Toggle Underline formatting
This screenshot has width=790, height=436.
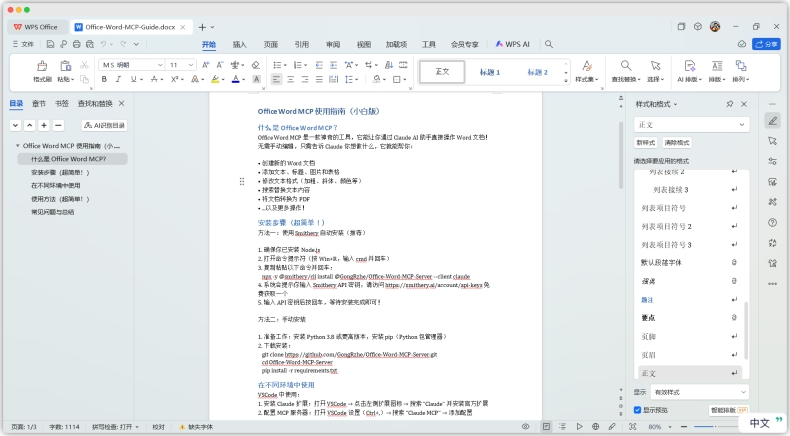click(133, 79)
